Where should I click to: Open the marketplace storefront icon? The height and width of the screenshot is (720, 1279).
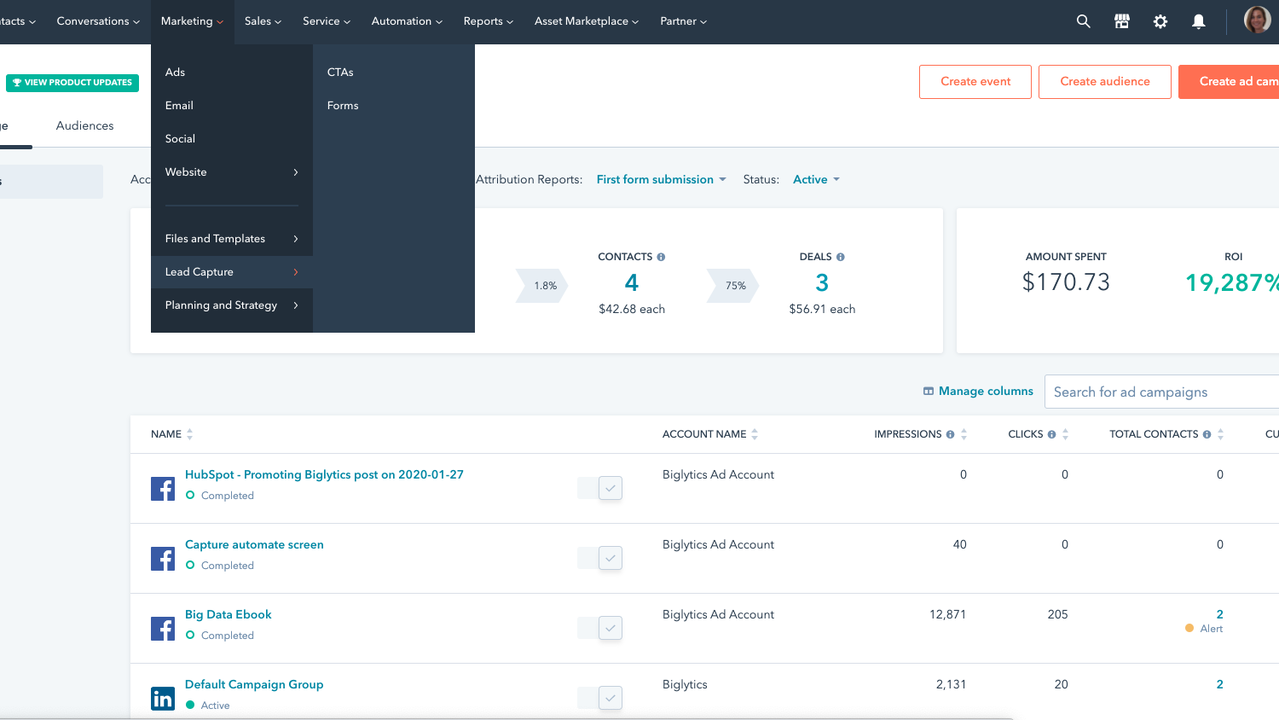(x=1122, y=21)
